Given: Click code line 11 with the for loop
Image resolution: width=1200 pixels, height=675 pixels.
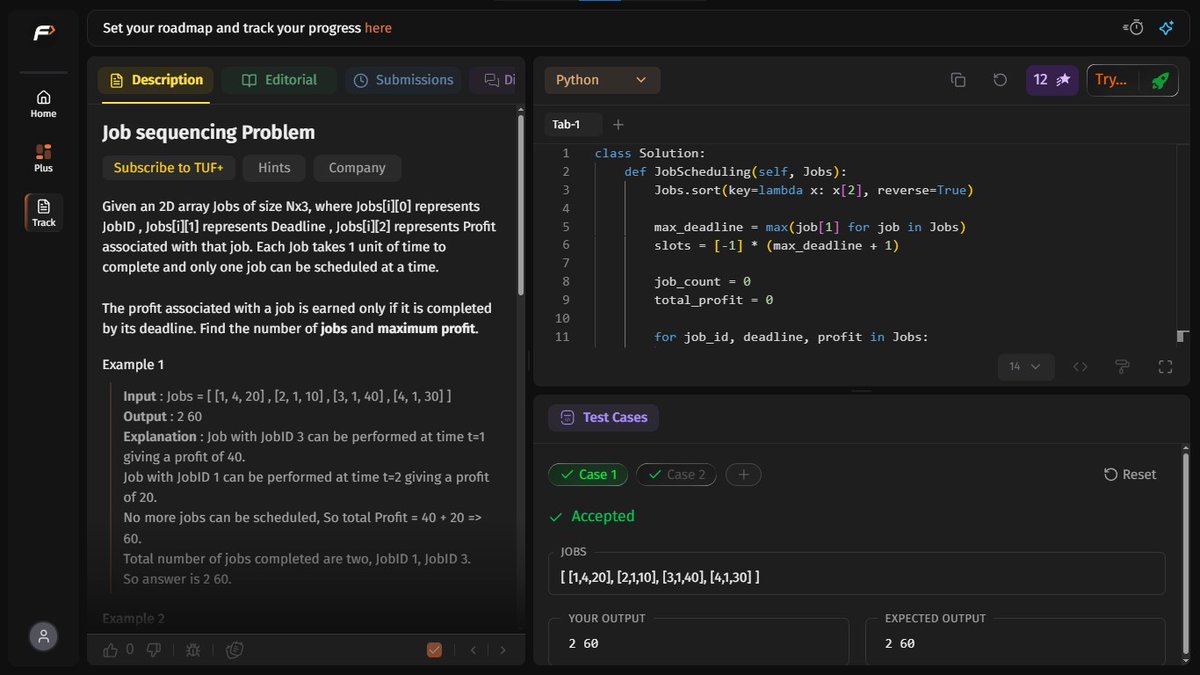Looking at the screenshot, I should point(791,337).
